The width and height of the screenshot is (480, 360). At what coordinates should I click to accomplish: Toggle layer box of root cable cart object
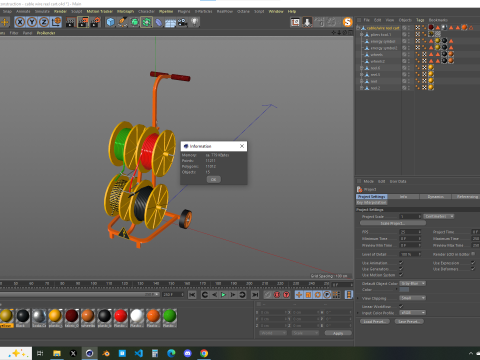tap(404, 28)
